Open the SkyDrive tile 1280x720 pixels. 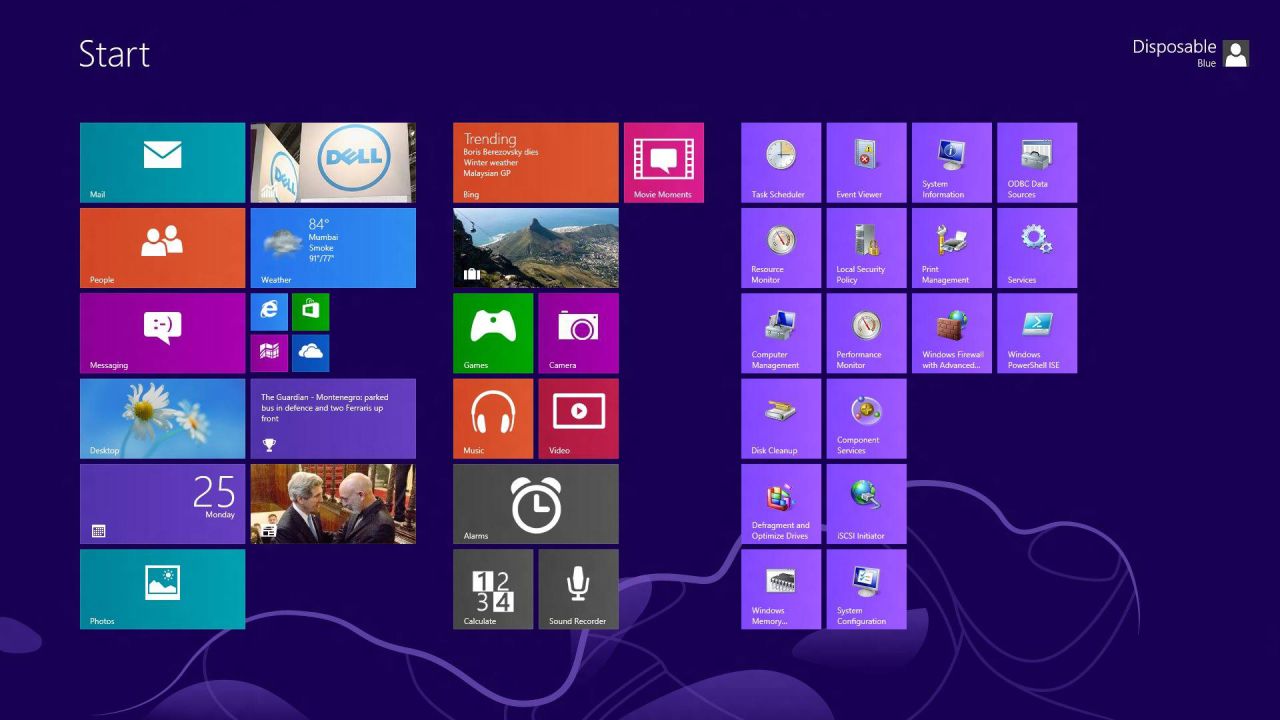pyautogui.click(x=310, y=352)
